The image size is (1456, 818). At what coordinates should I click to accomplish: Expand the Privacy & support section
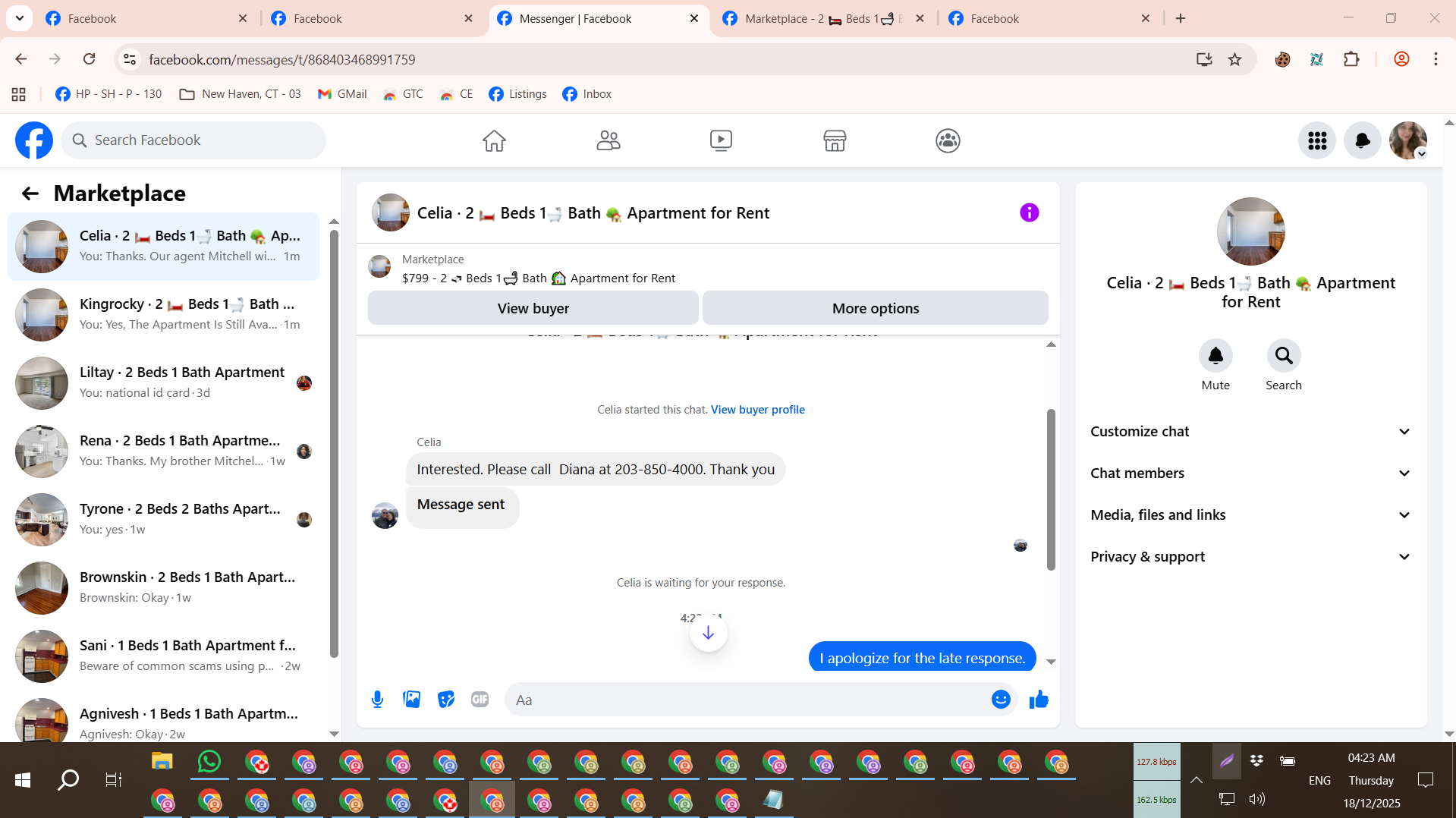pyautogui.click(x=1250, y=557)
